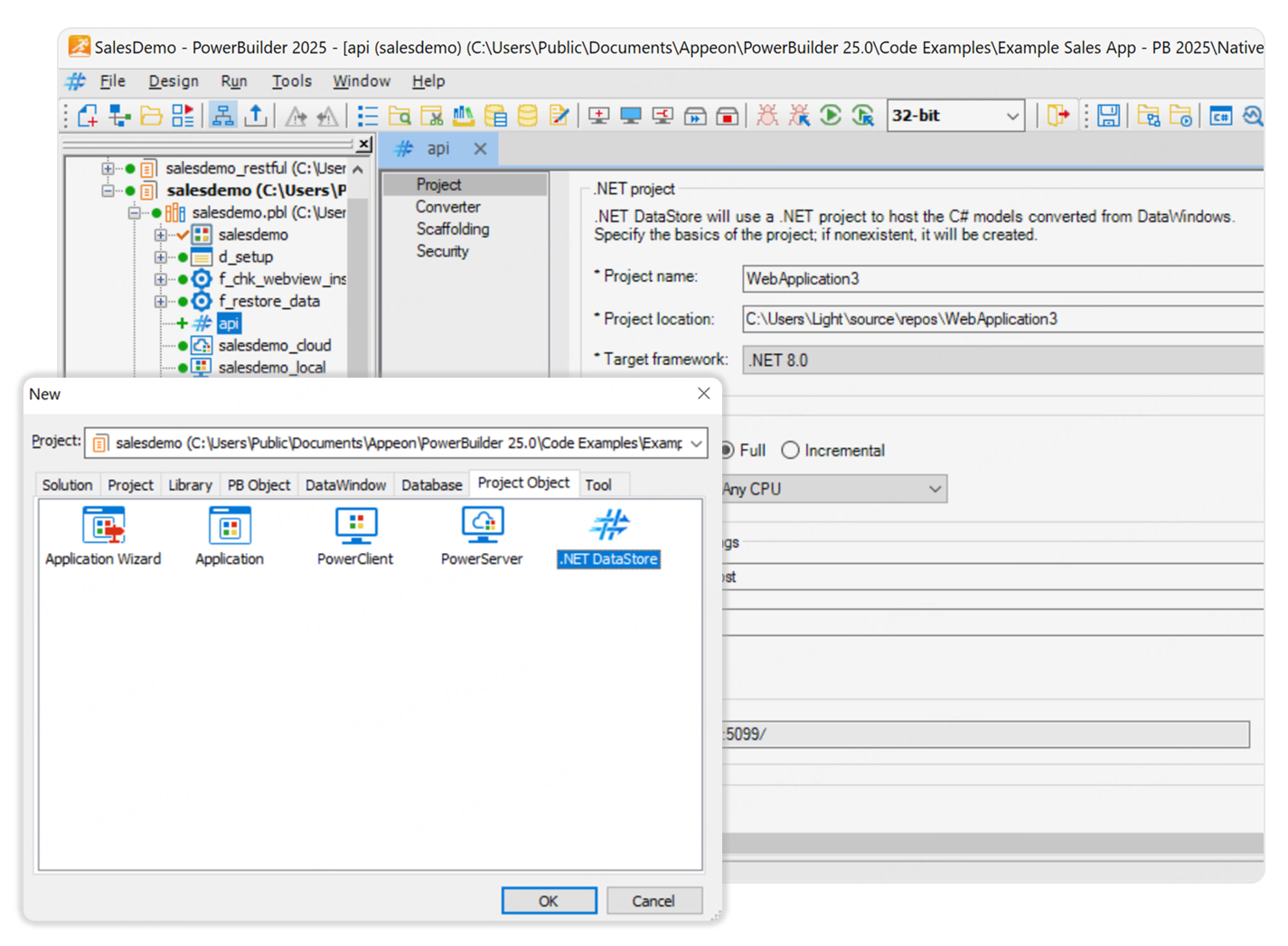Click the red stop build icon
1288x946 pixels.
click(728, 116)
